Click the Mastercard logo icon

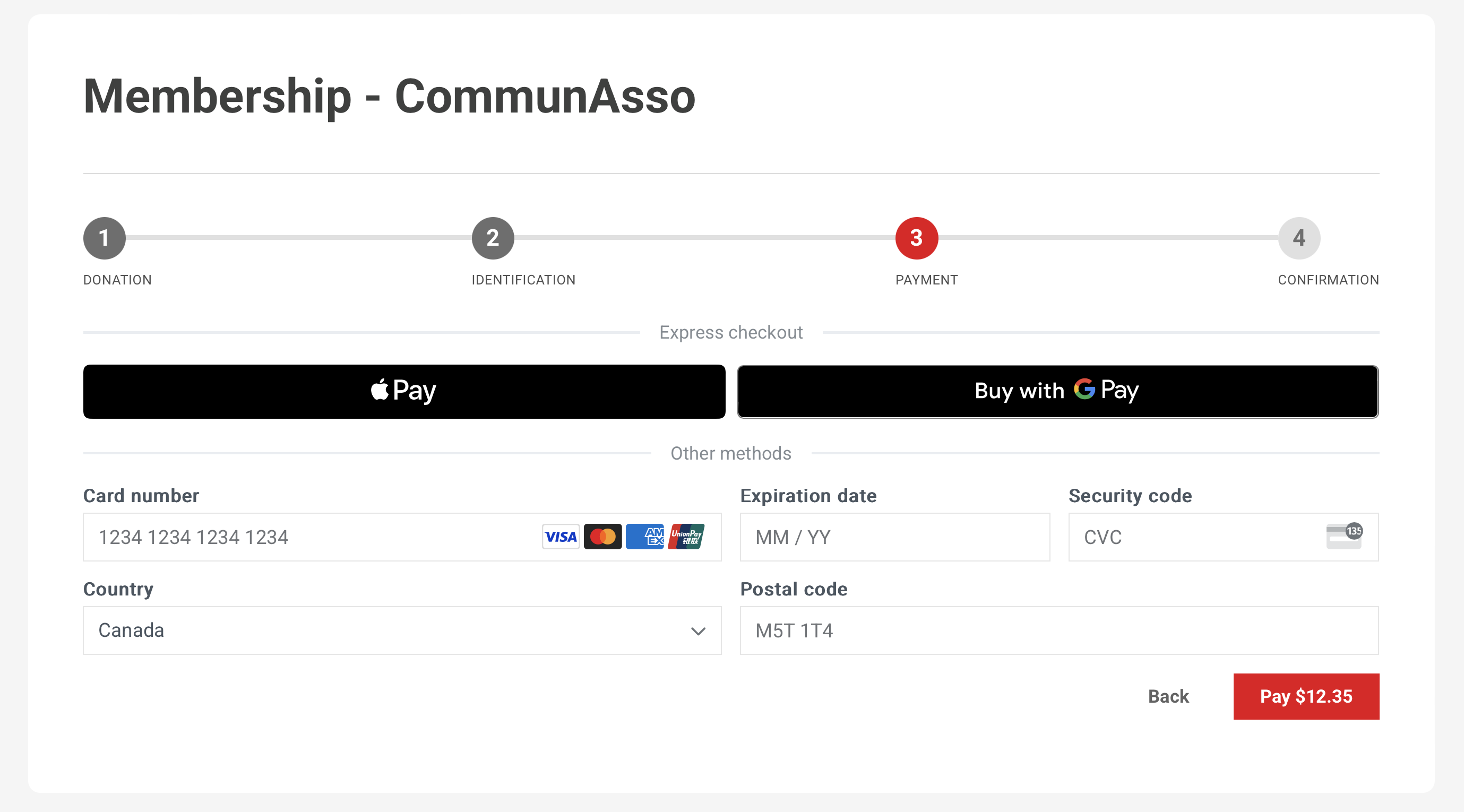(602, 537)
